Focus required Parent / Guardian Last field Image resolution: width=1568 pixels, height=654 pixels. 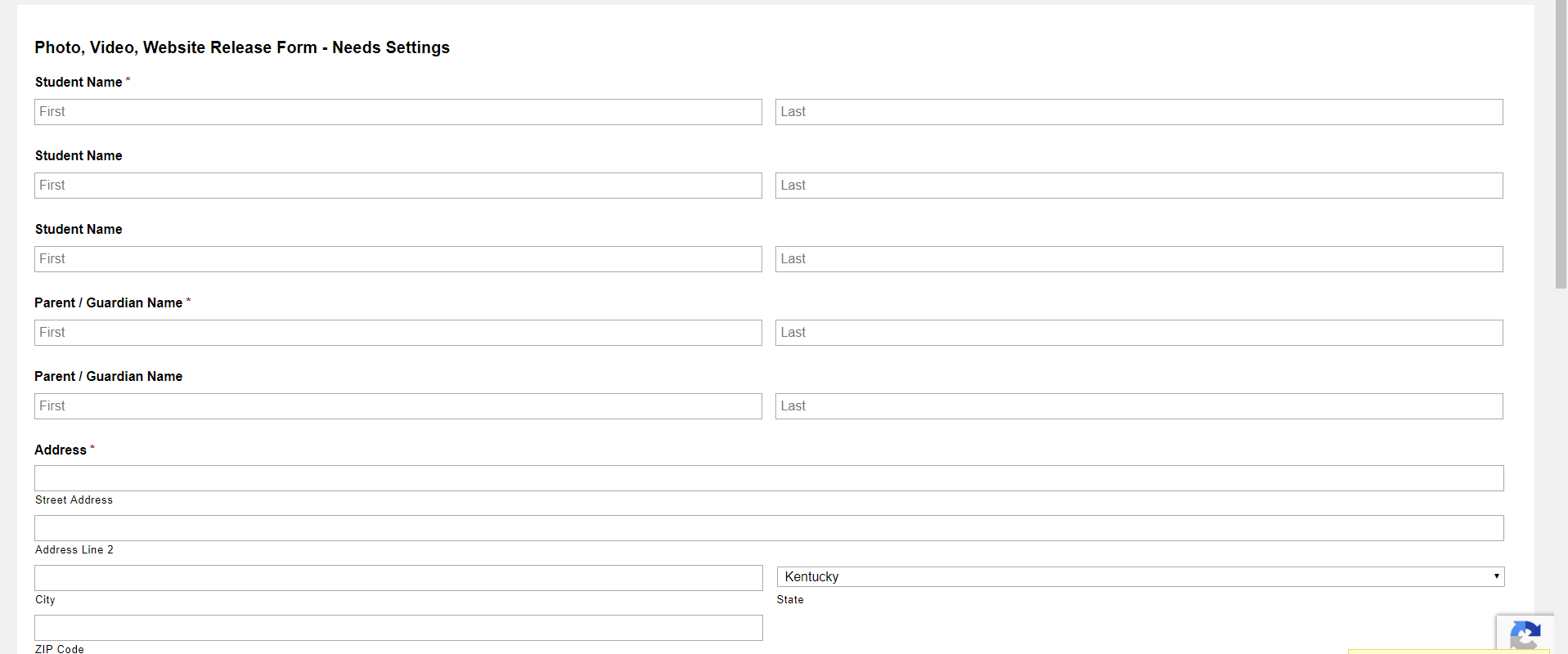point(1139,333)
